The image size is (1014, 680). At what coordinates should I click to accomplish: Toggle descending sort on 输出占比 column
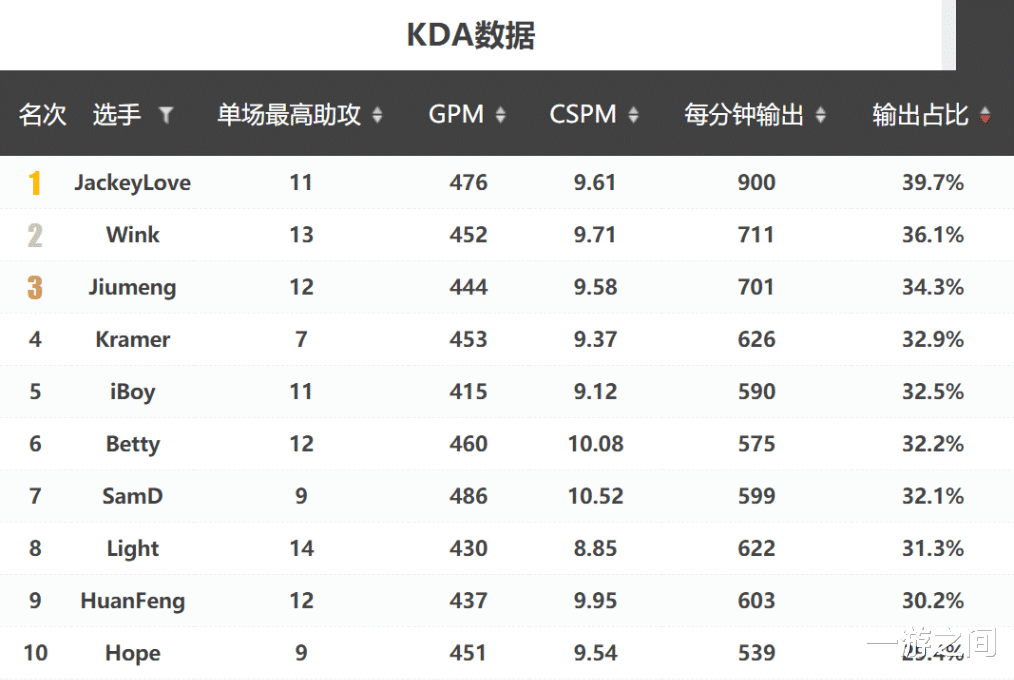coord(986,114)
